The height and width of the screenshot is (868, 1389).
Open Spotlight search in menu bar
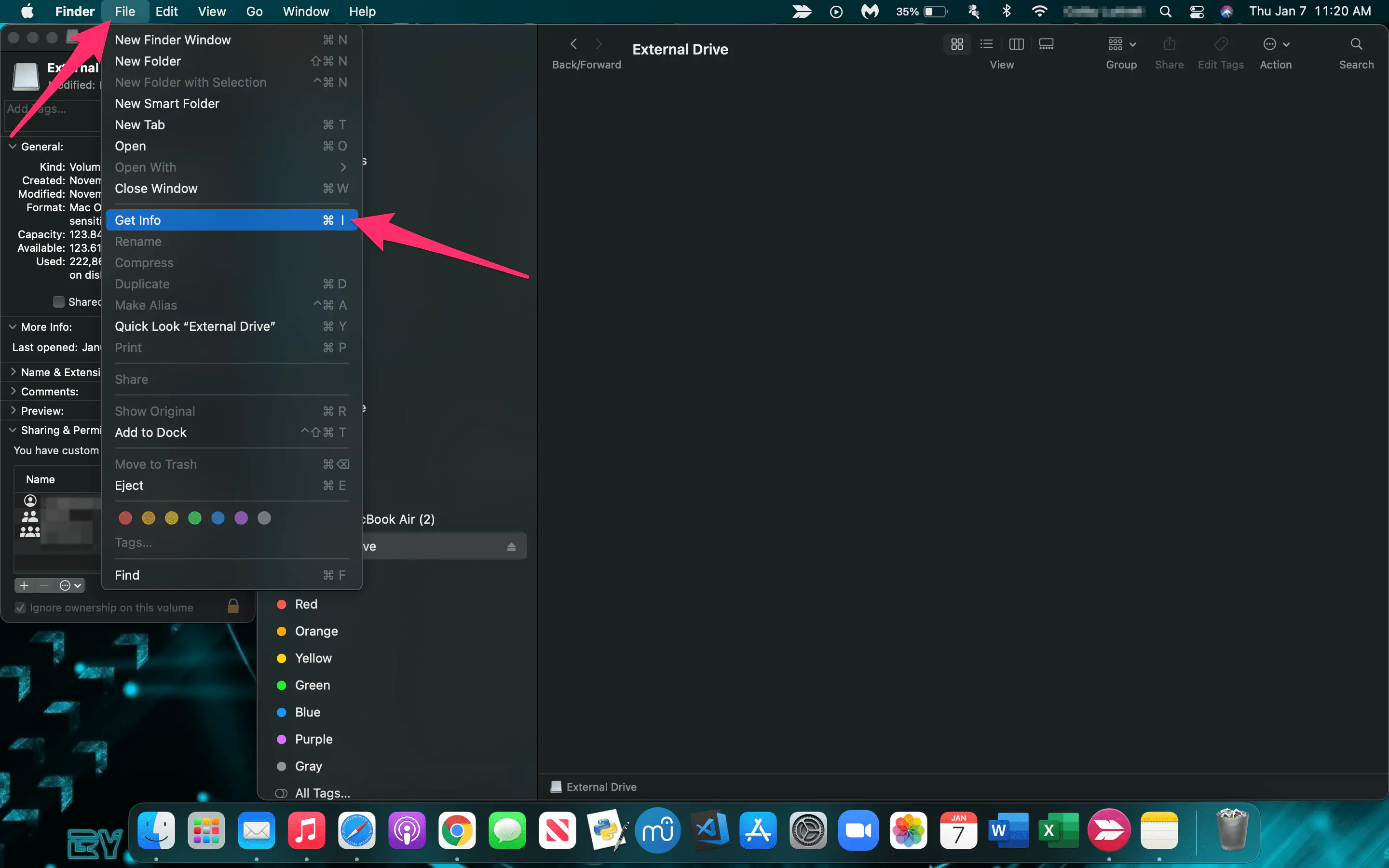(x=1165, y=12)
